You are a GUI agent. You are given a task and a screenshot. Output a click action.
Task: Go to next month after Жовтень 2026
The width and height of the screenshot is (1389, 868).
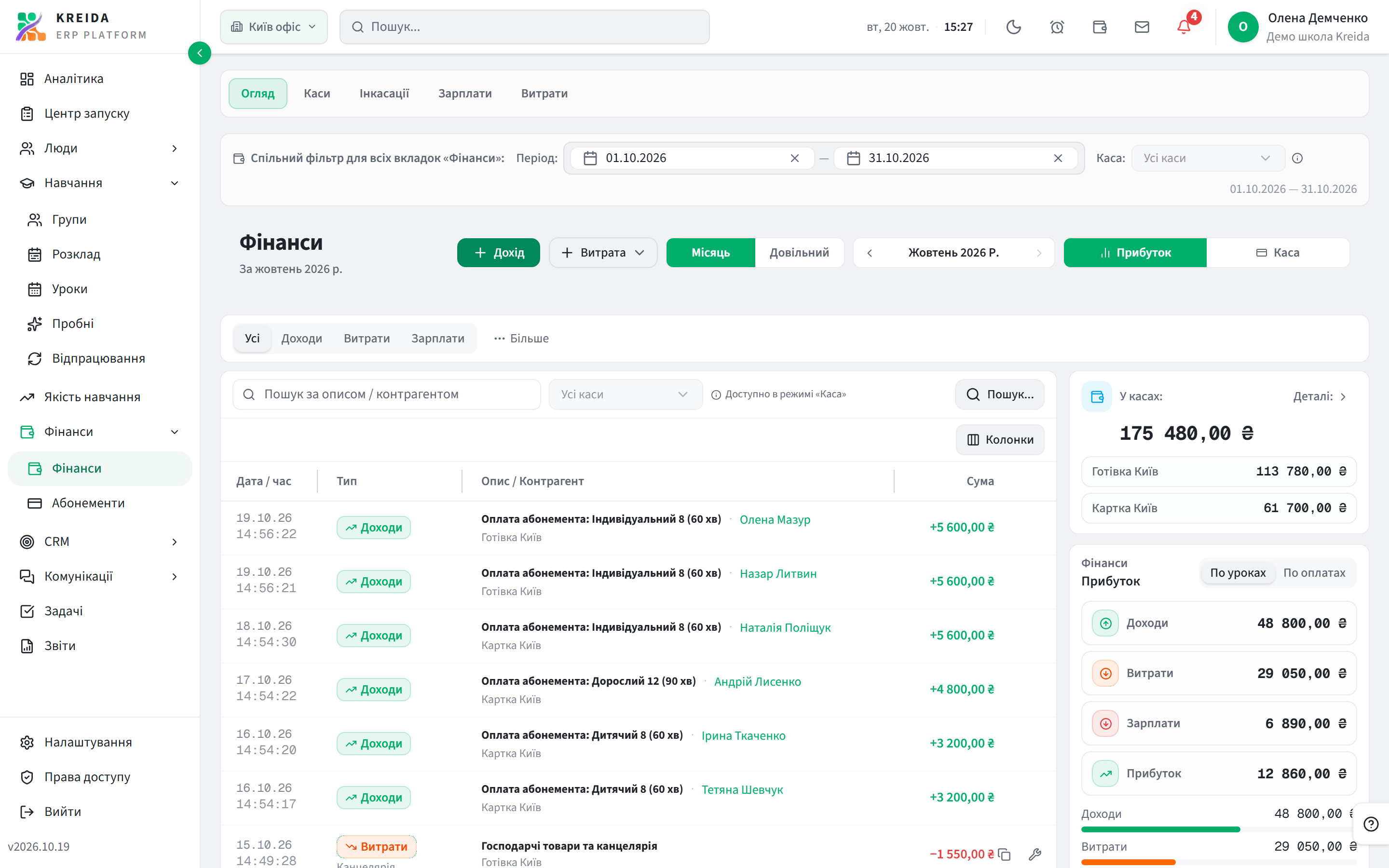pyautogui.click(x=1039, y=253)
